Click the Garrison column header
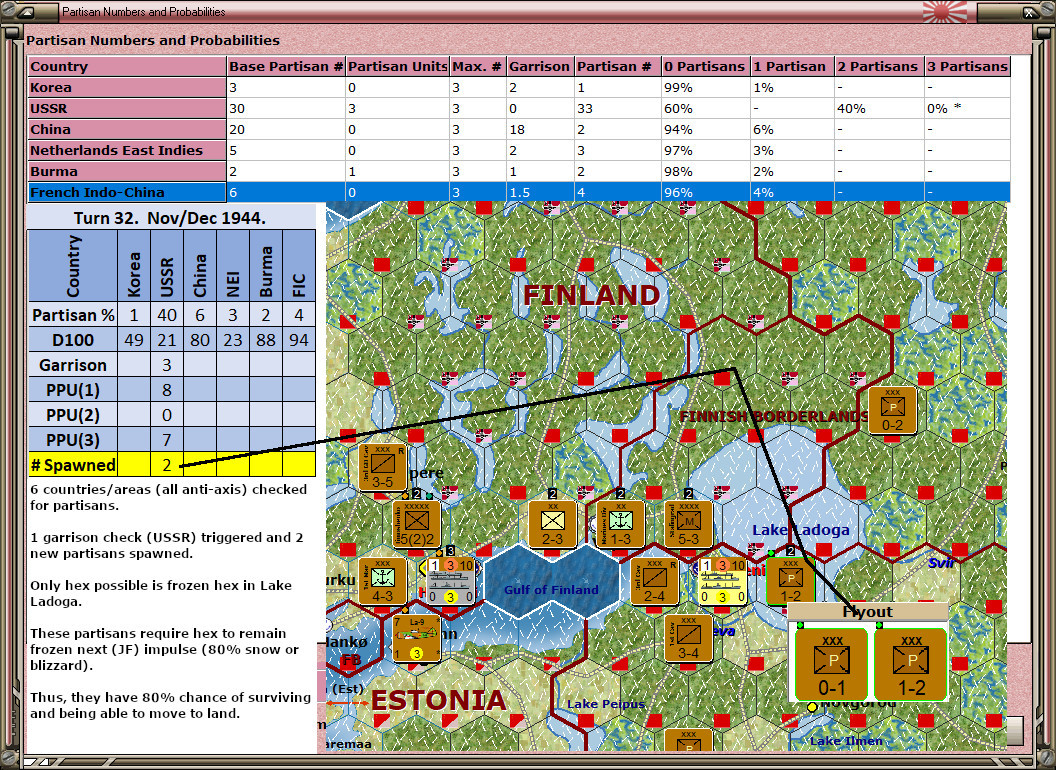Viewport: 1056px width, 770px height. click(x=539, y=66)
